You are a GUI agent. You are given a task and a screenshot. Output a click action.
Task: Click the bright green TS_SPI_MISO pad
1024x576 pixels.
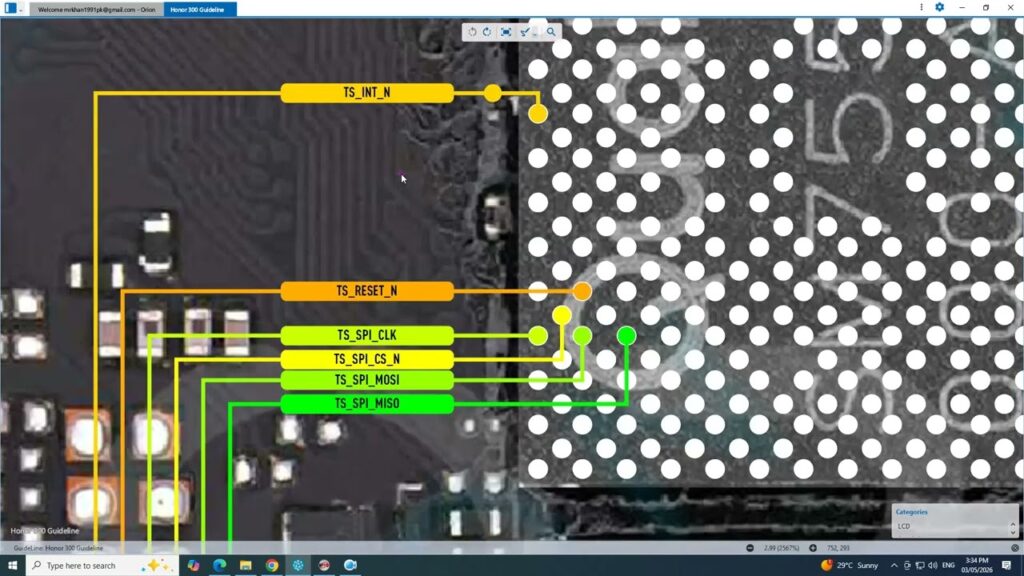[626, 336]
